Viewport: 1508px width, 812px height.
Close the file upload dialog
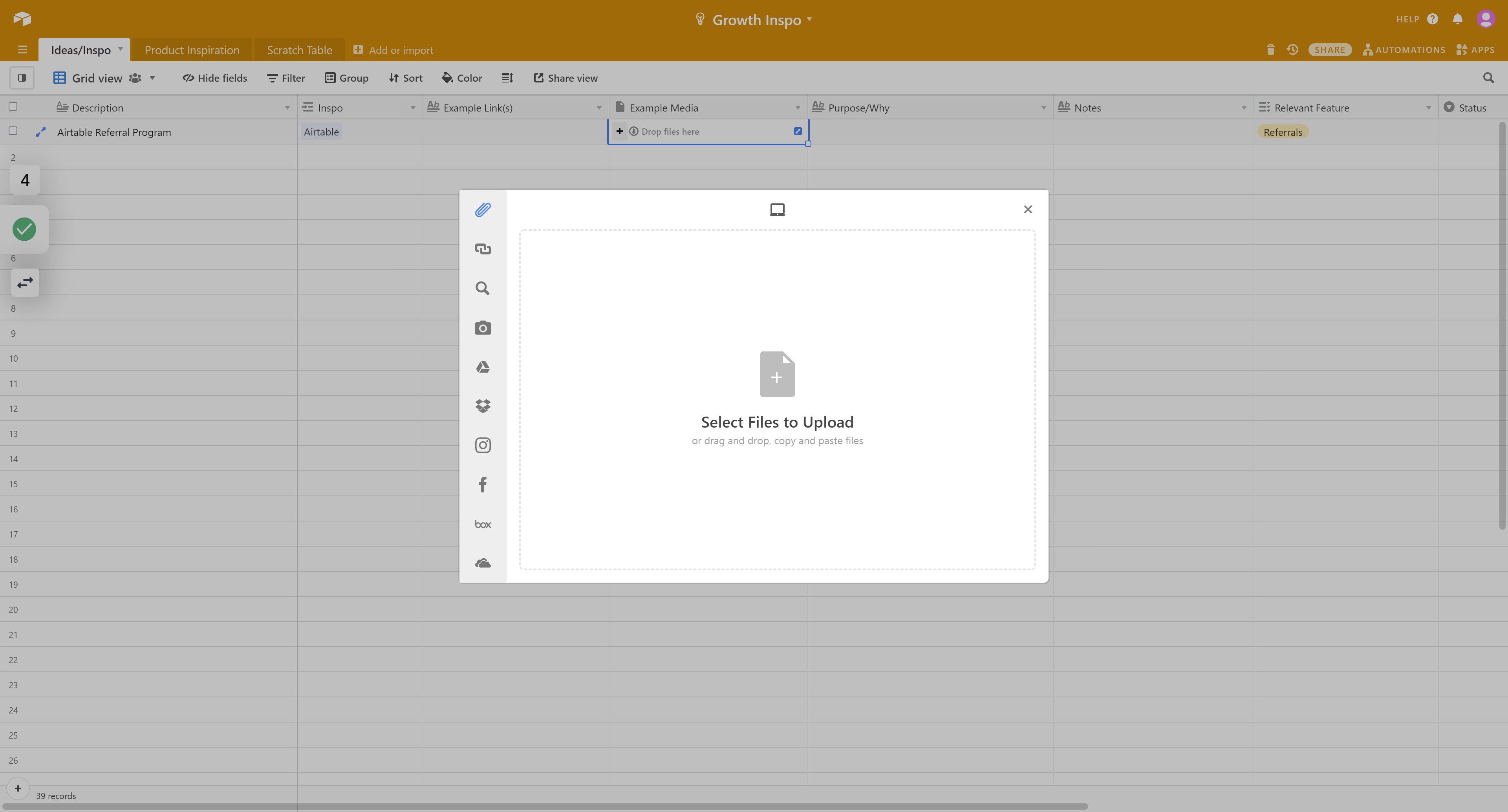click(x=1027, y=210)
